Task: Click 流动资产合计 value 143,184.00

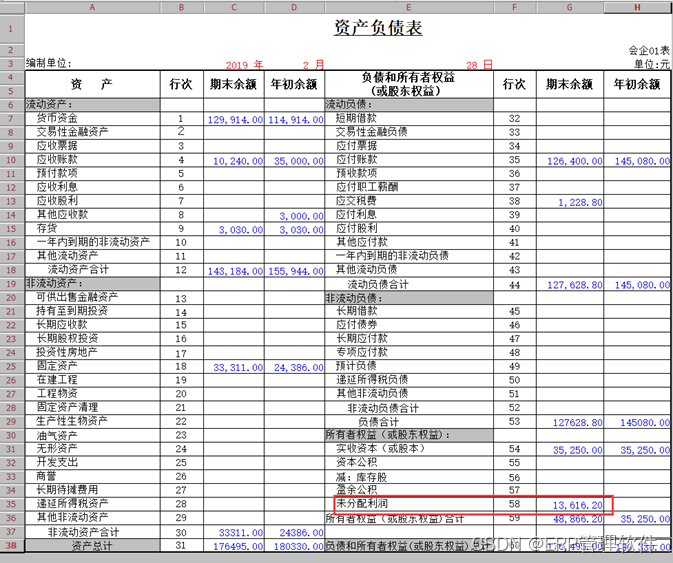Action: (x=235, y=271)
